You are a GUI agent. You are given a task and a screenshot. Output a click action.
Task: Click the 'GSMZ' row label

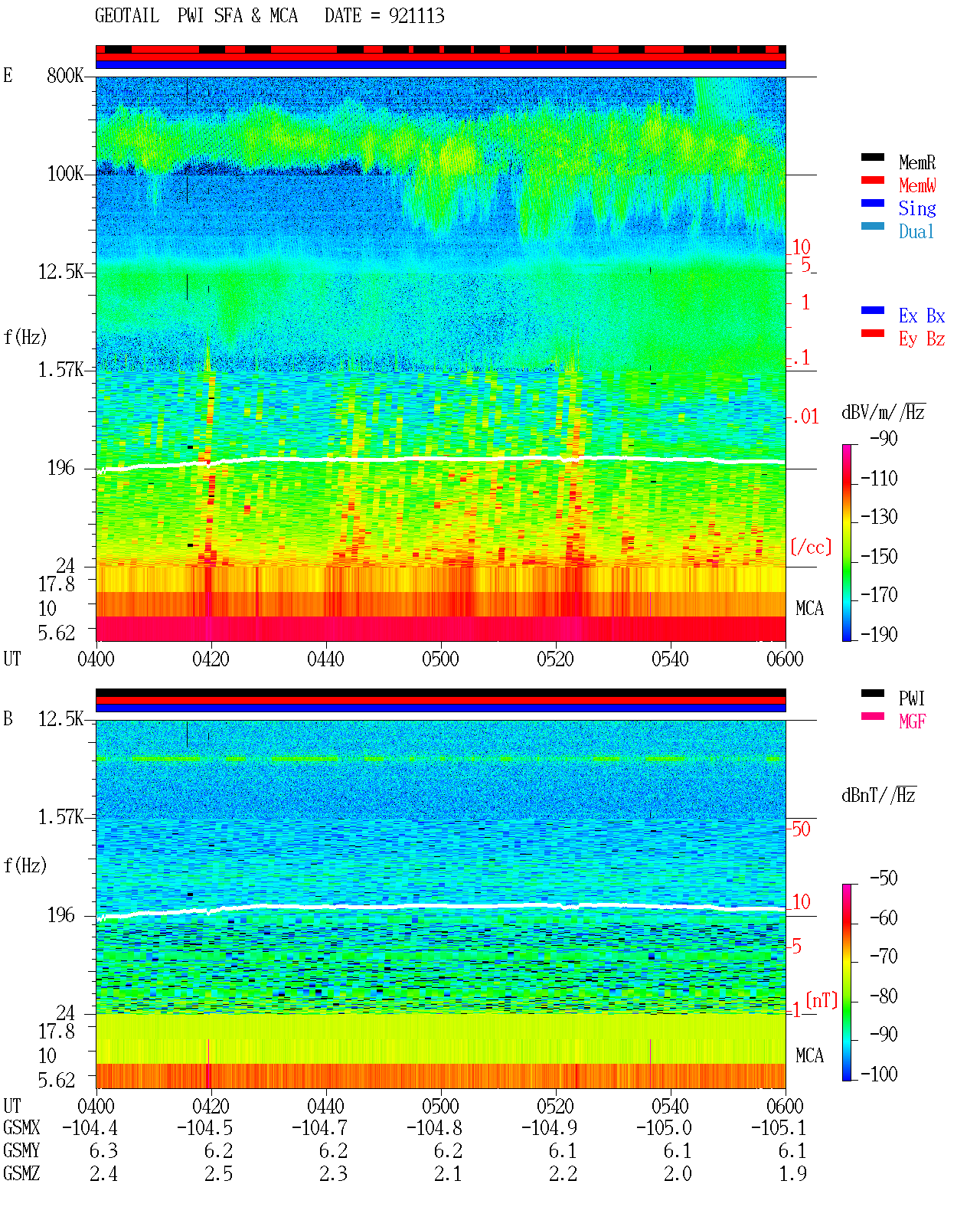[x=21, y=1174]
